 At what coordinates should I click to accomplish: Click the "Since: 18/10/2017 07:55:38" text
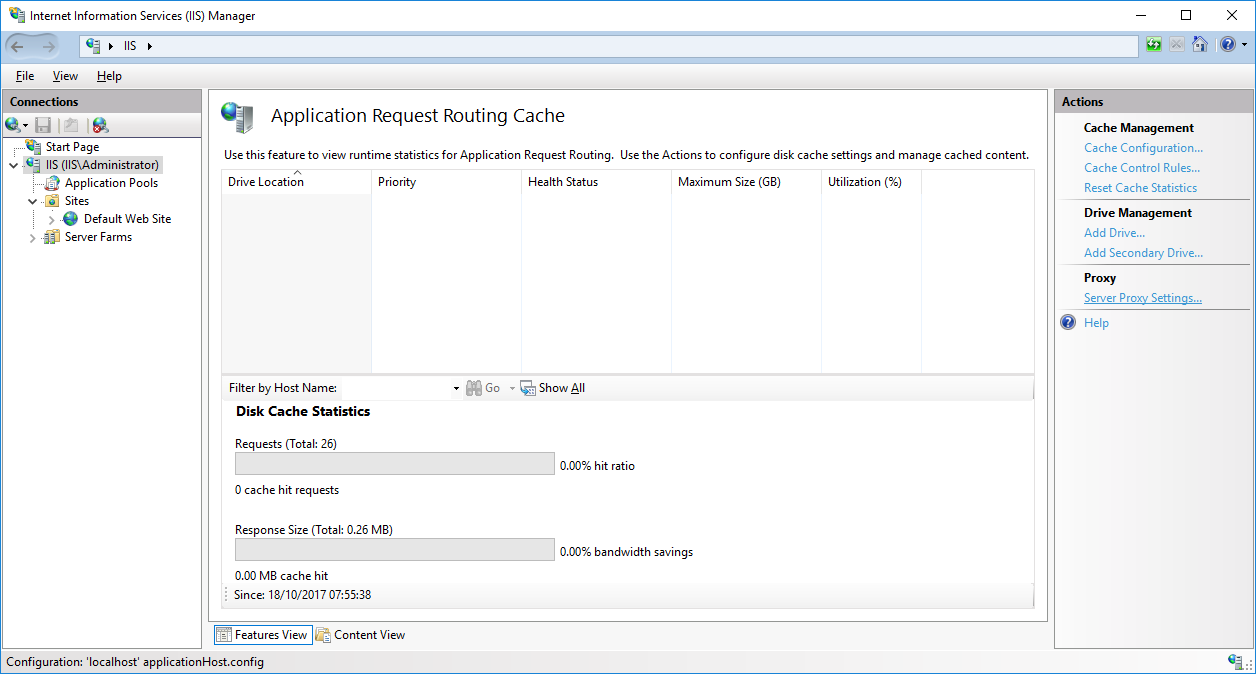(302, 595)
